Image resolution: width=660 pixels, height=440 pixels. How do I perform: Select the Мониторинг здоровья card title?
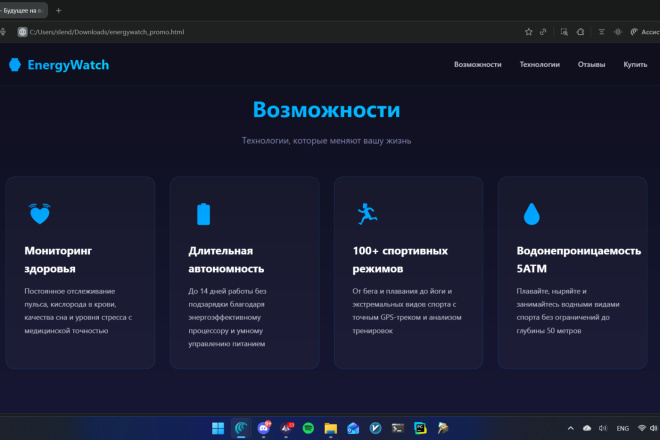click(x=58, y=260)
